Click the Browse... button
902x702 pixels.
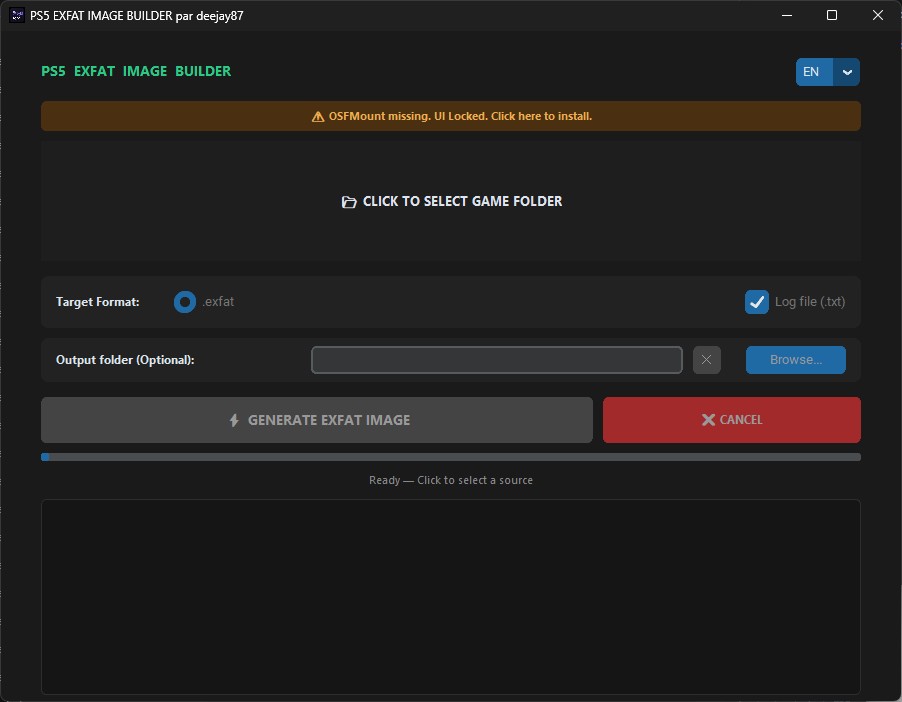796,360
